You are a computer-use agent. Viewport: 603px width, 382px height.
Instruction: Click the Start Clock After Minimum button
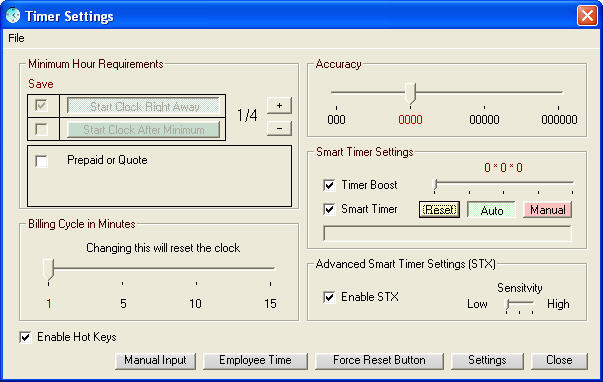point(144,130)
